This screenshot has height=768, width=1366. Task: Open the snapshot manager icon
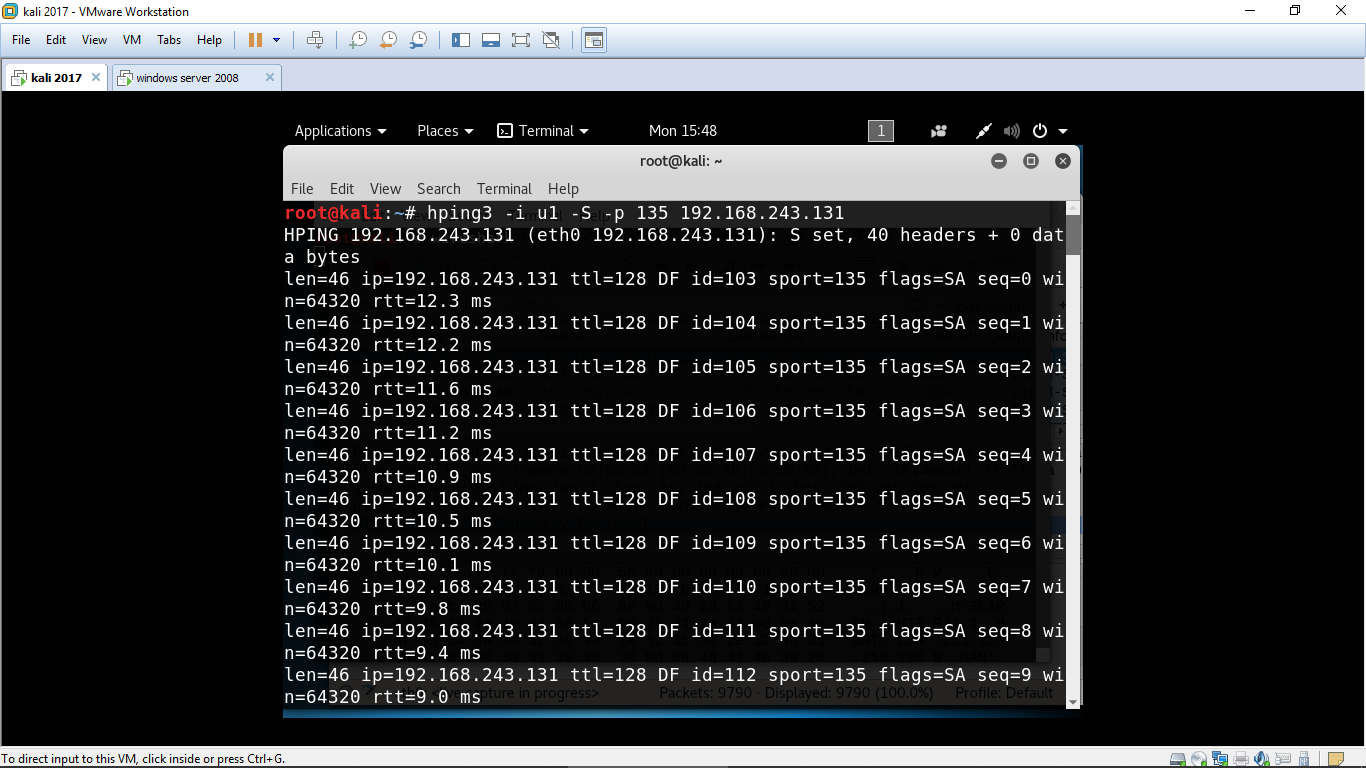[419, 40]
